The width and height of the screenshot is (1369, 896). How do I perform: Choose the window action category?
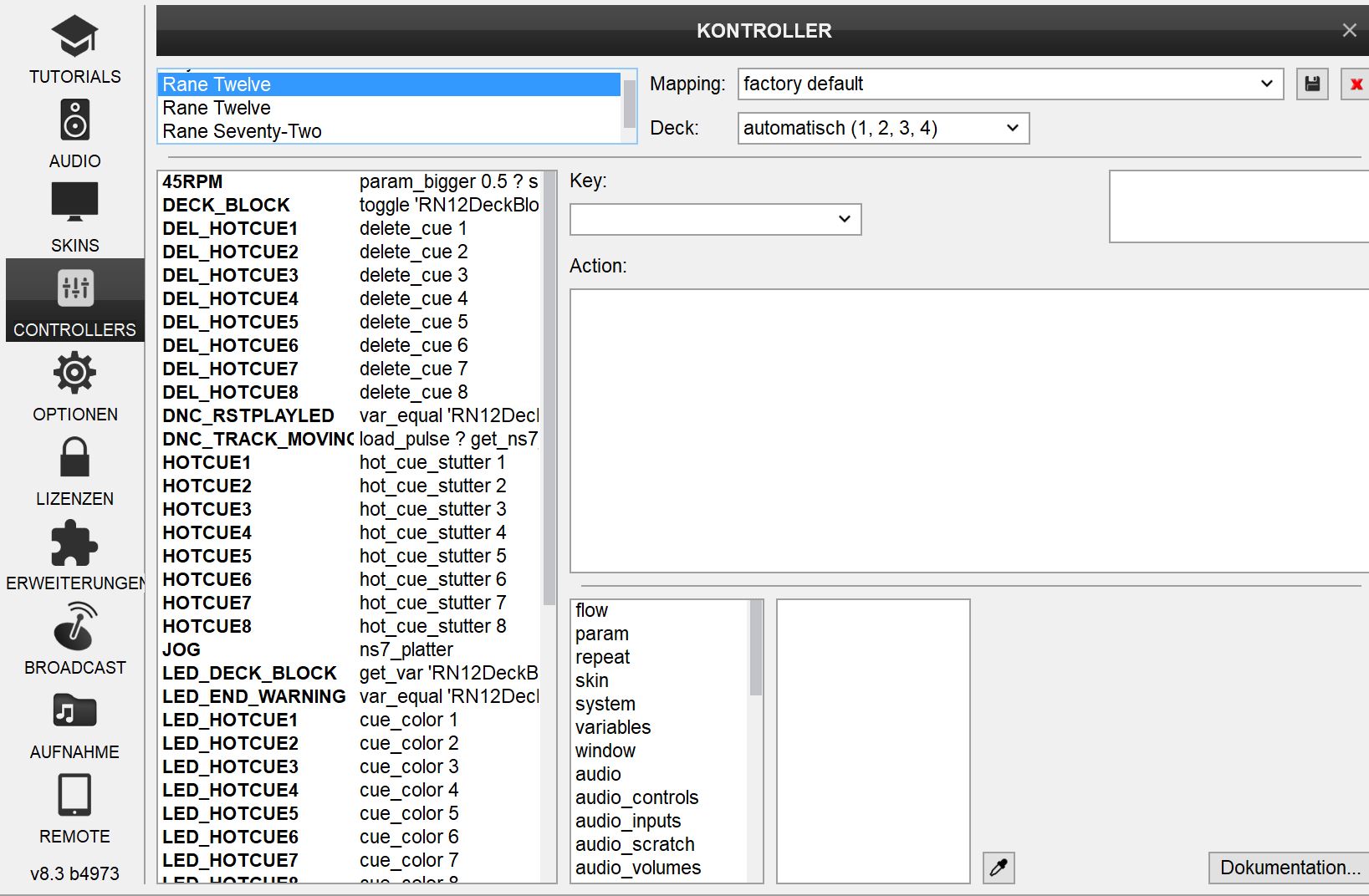click(660, 751)
